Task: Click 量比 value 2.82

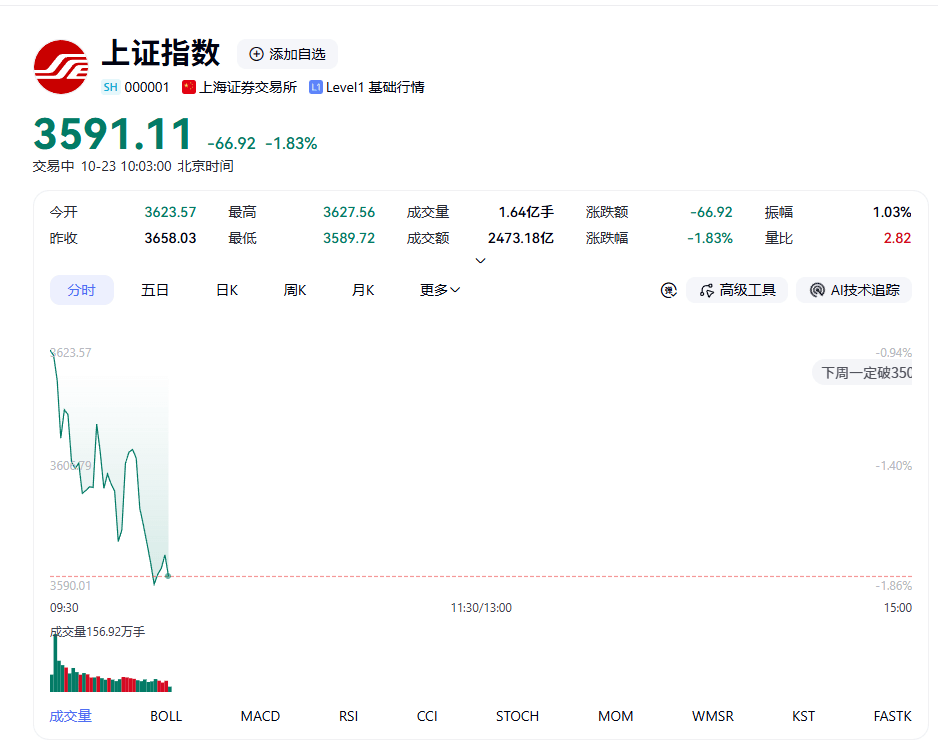Action: point(897,238)
